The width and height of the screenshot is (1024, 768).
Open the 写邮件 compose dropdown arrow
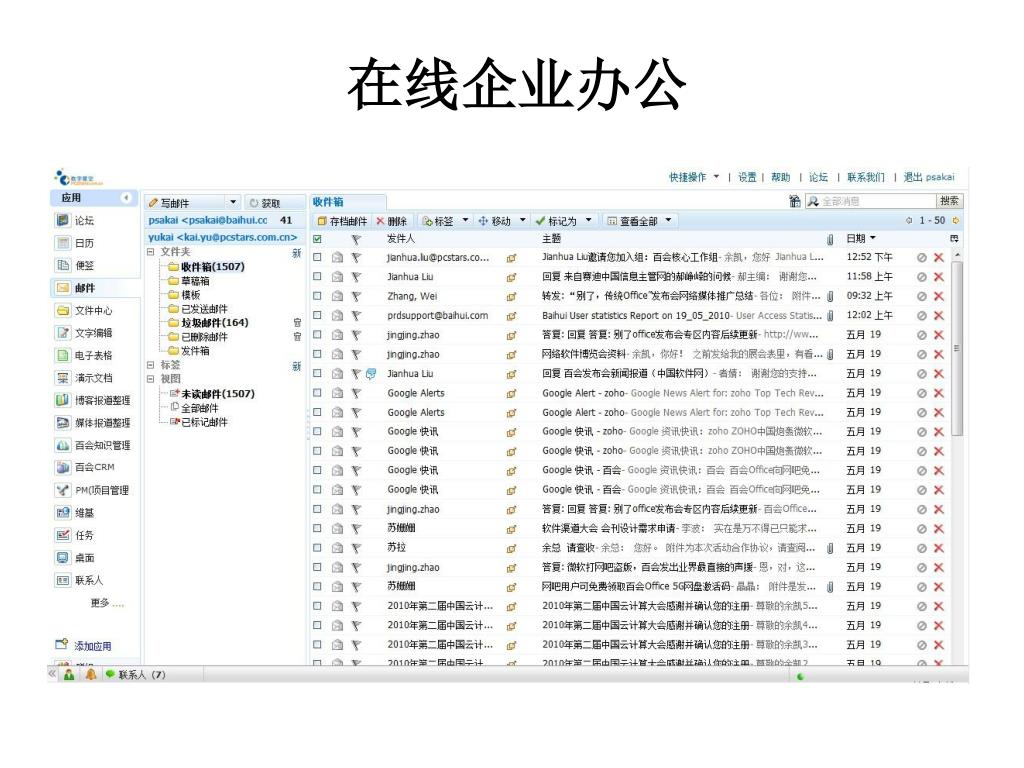click(233, 202)
